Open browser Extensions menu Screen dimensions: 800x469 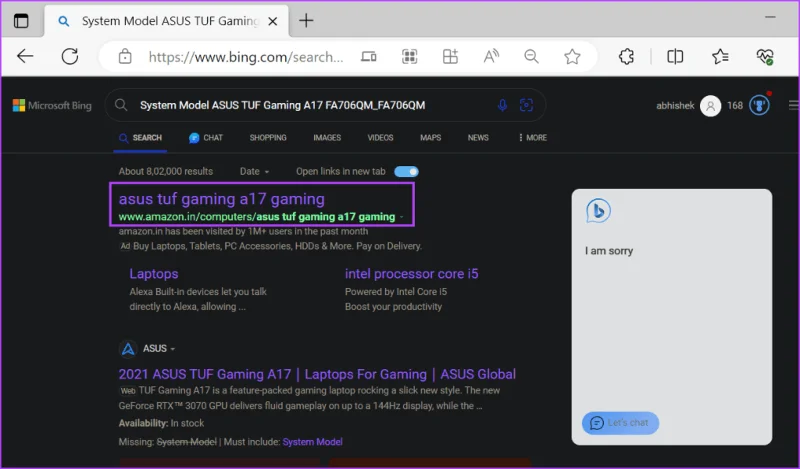click(627, 56)
